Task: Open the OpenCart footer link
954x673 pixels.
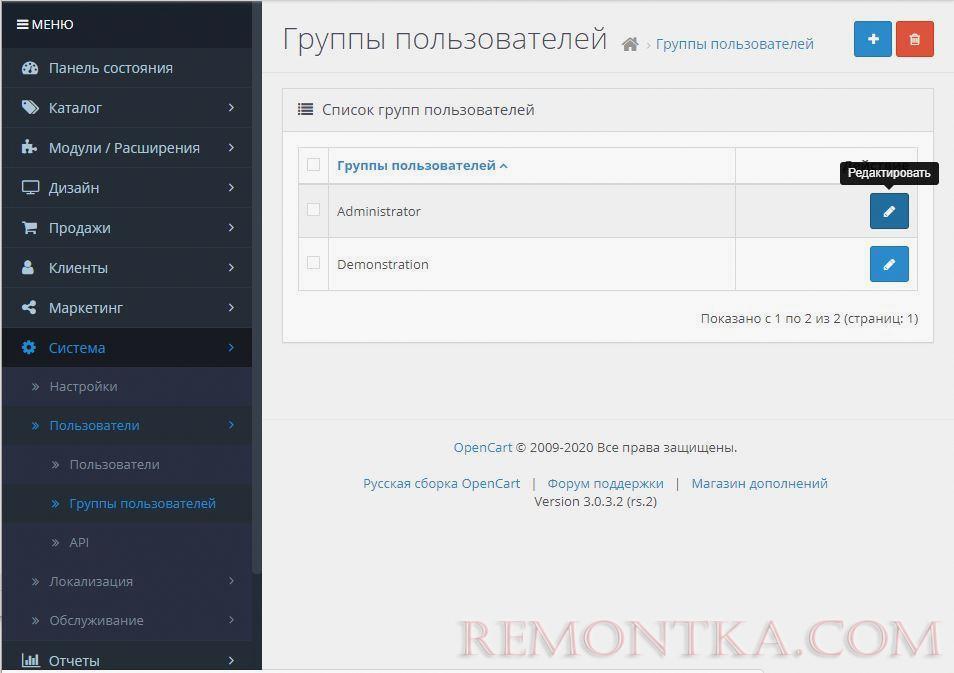Action: 482,447
